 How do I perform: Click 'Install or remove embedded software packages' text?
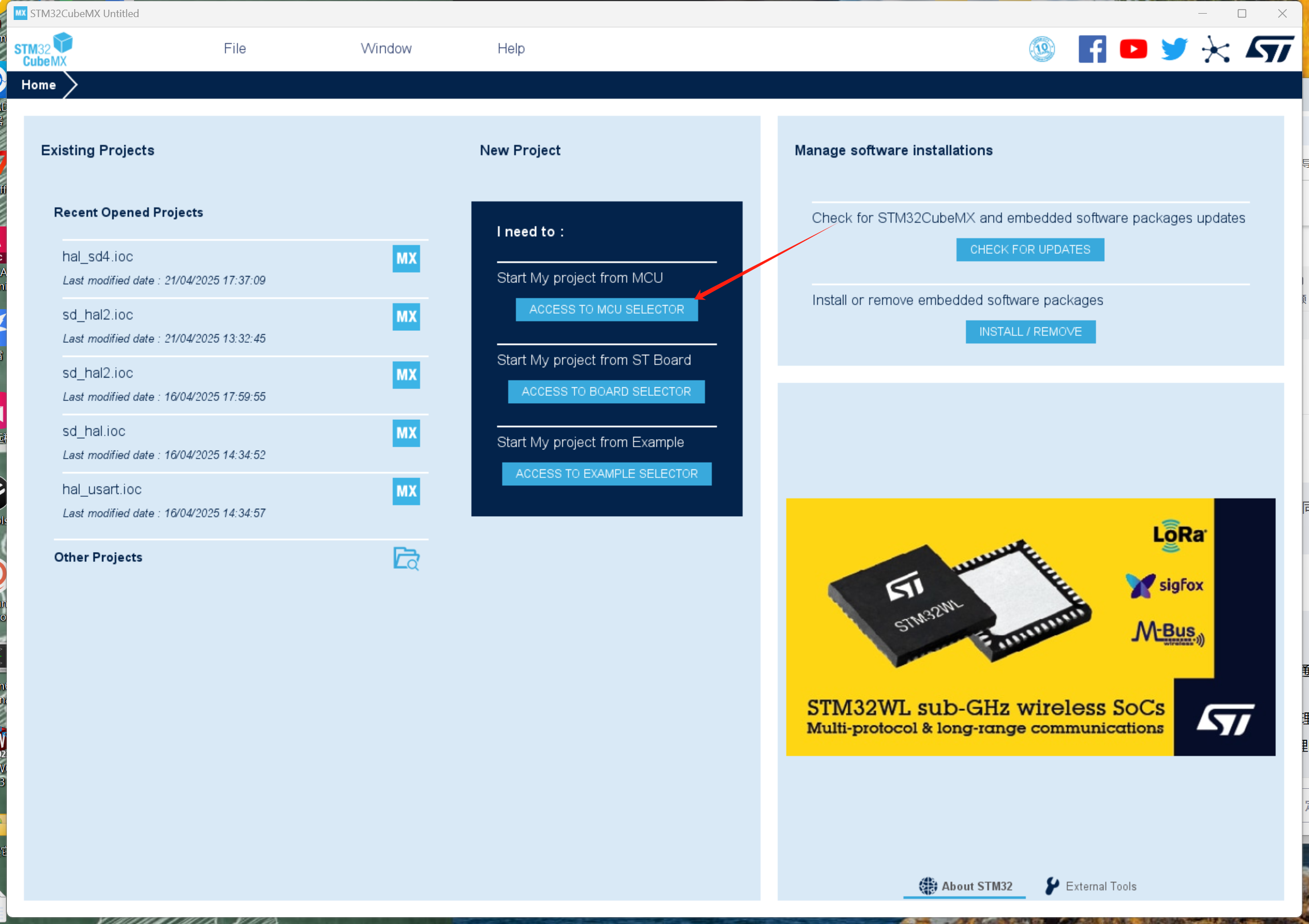(x=957, y=300)
